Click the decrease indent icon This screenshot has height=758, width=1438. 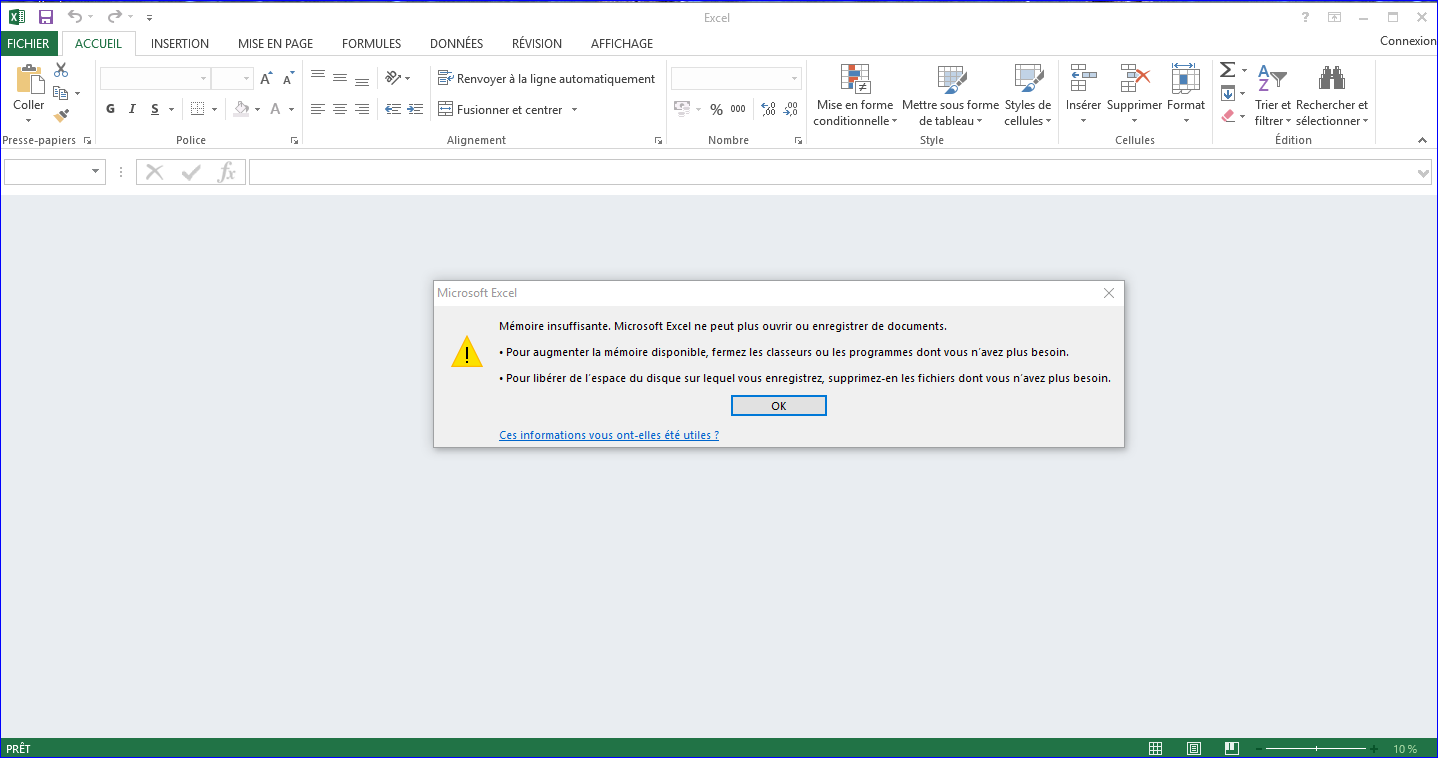(393, 109)
